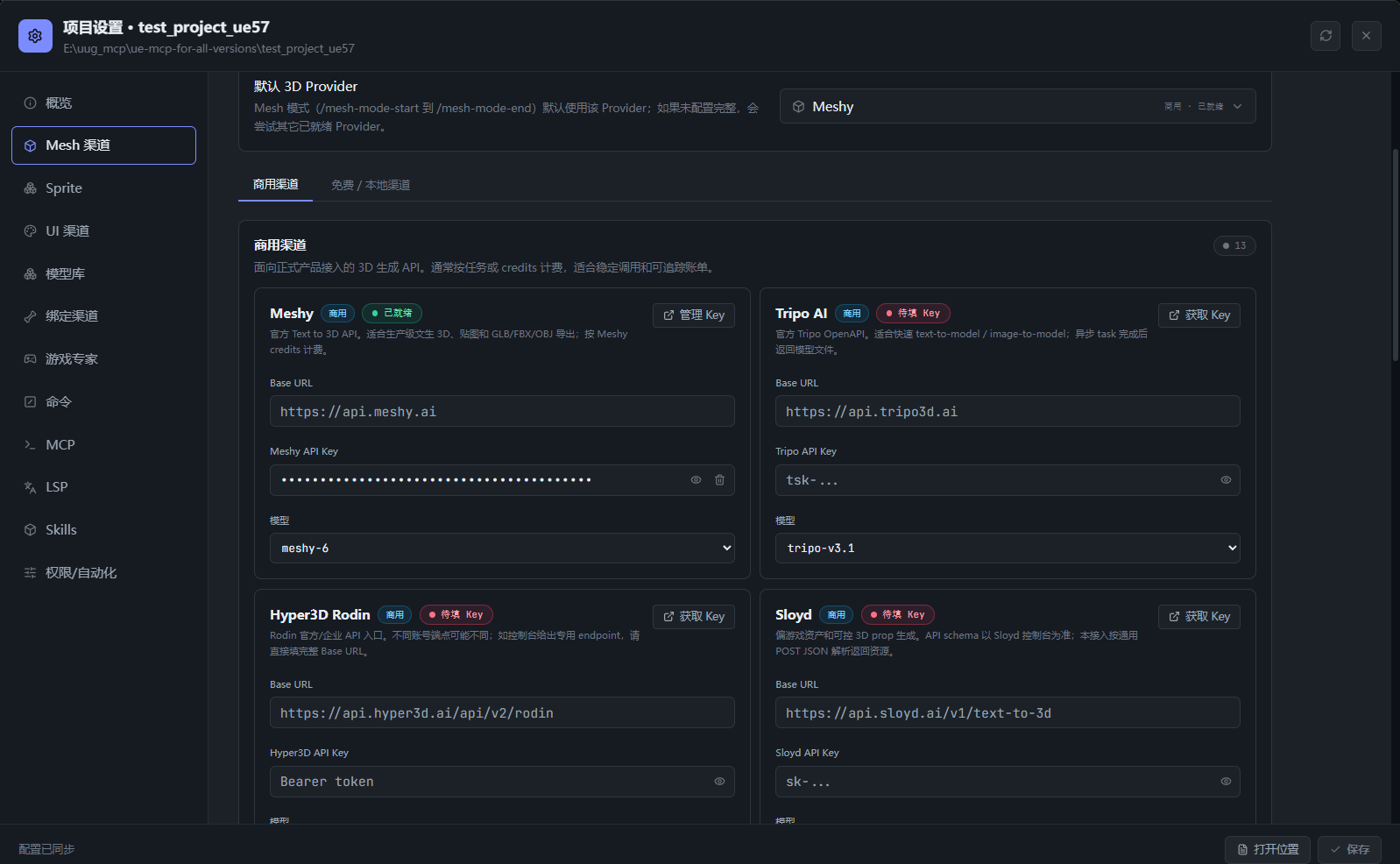Viewport: 1400px width, 864px height.
Task: Reveal the Hyper3D API key via eye icon
Action: [719, 782]
